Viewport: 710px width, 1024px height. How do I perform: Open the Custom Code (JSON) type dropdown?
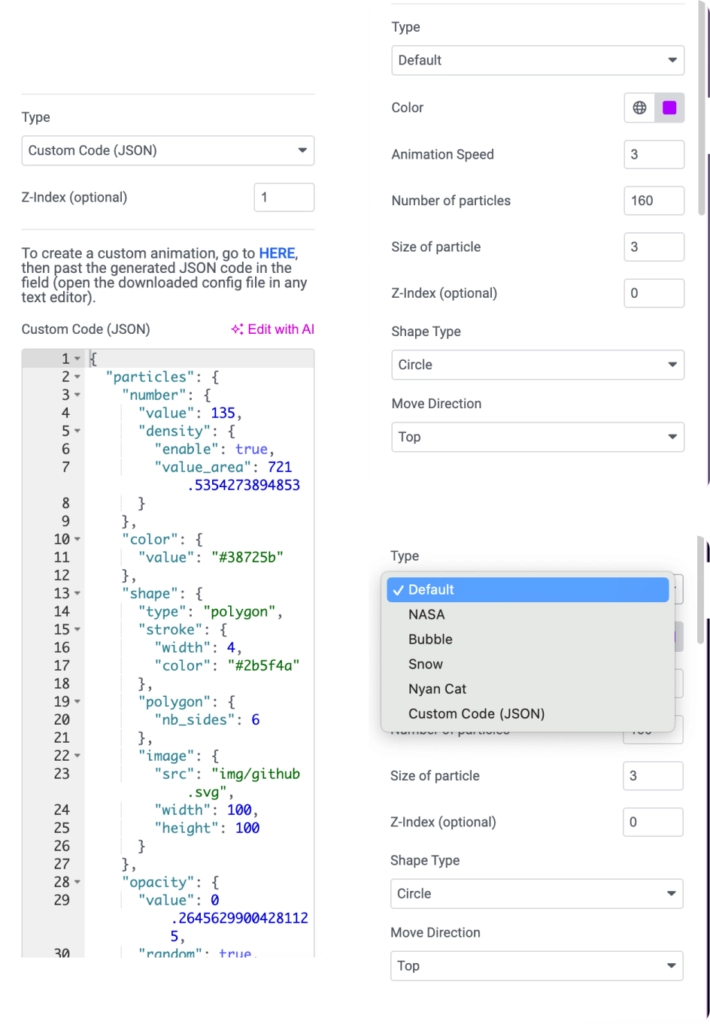coord(168,150)
